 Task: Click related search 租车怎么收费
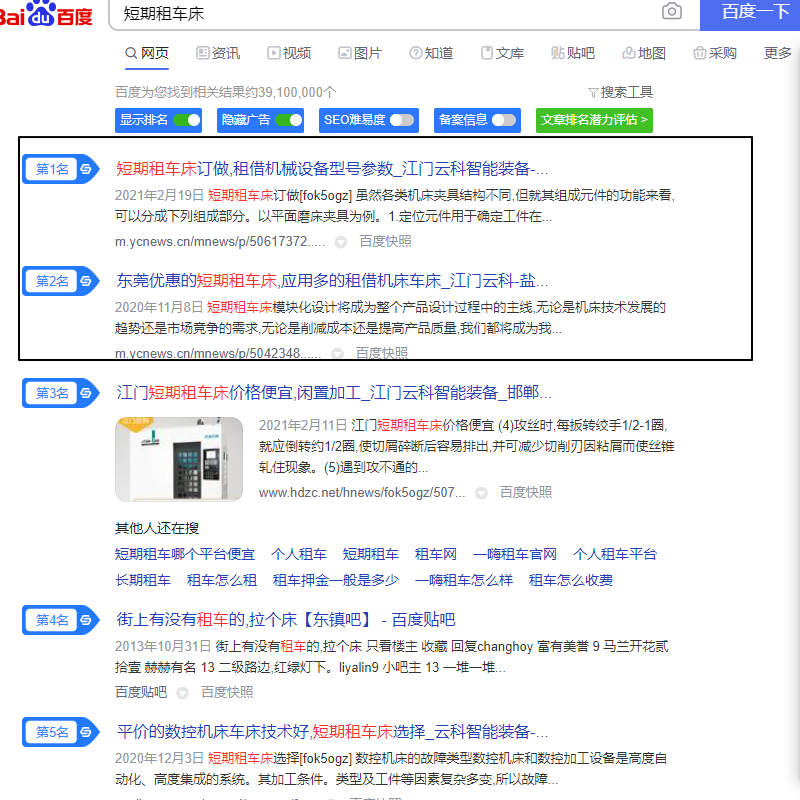[571, 580]
